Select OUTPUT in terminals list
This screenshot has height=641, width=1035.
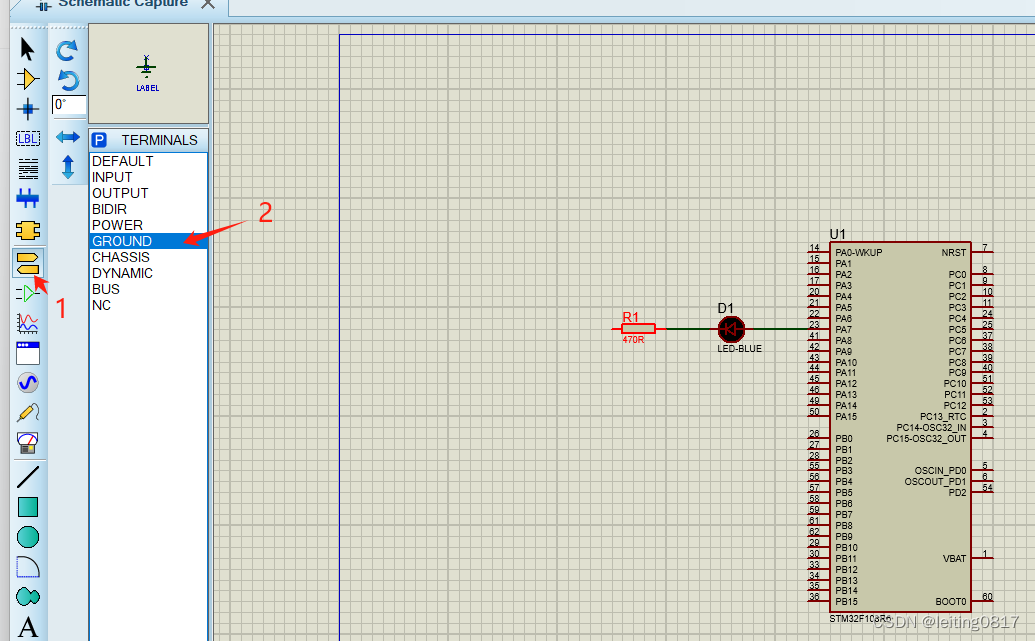(x=149, y=193)
